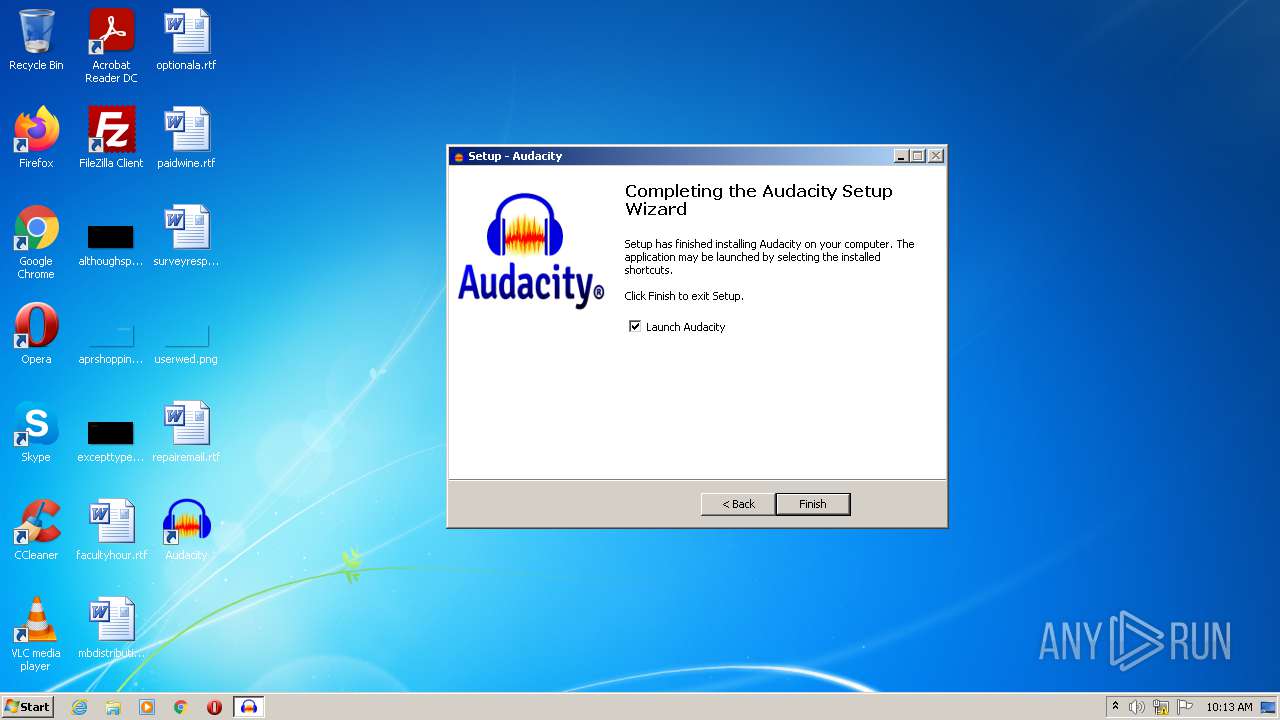Close the Audacity Setup window

(936, 156)
